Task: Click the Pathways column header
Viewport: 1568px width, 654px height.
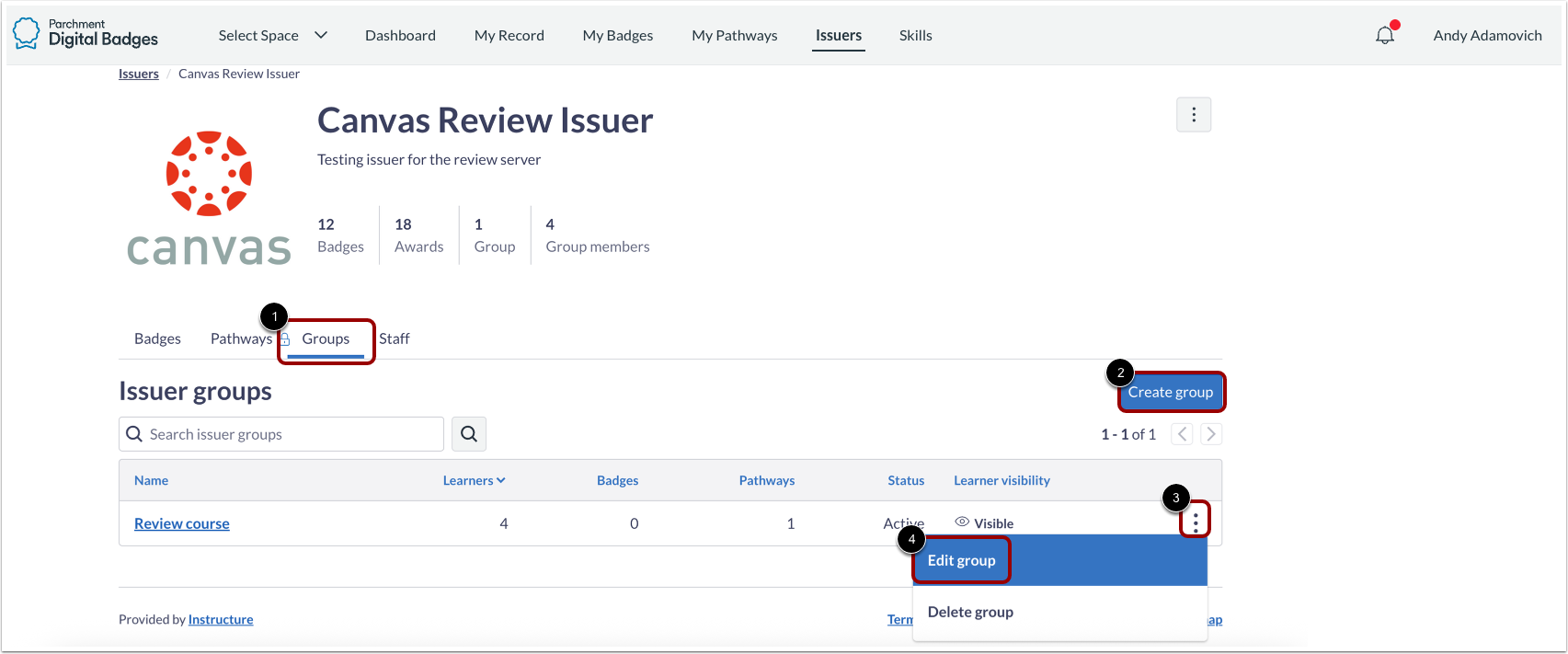Action: [767, 480]
